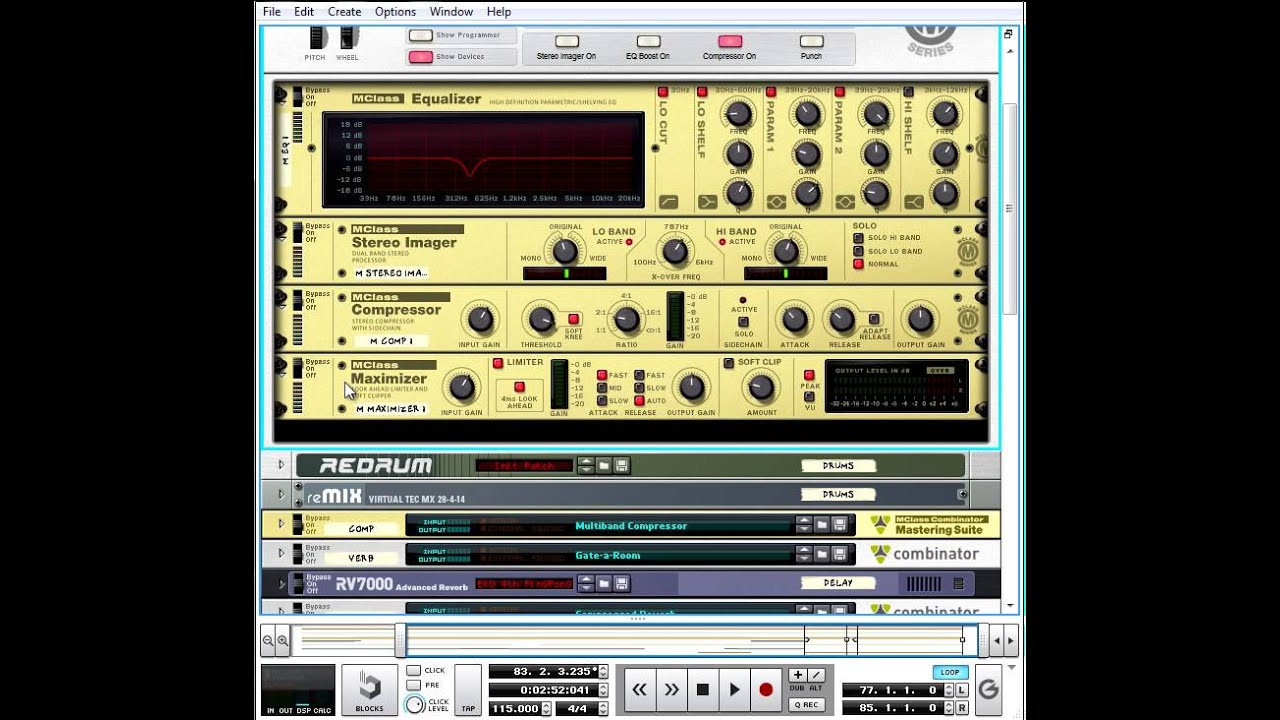This screenshot has height=720, width=1280.
Task: Browse patches on the RV7000 reverb
Action: click(x=604, y=583)
